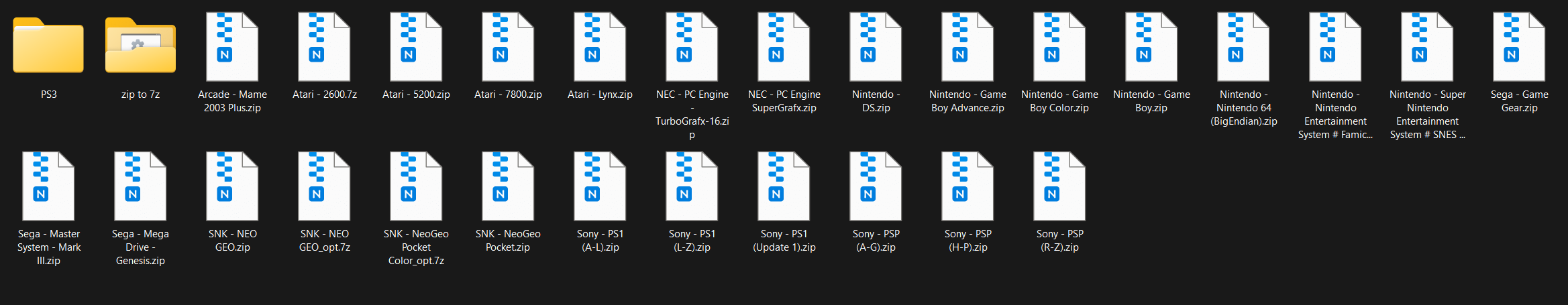The width and height of the screenshot is (1568, 305).
Task: Click 'Sony - PS1 (A-L).zip' file name
Action: pos(600,241)
